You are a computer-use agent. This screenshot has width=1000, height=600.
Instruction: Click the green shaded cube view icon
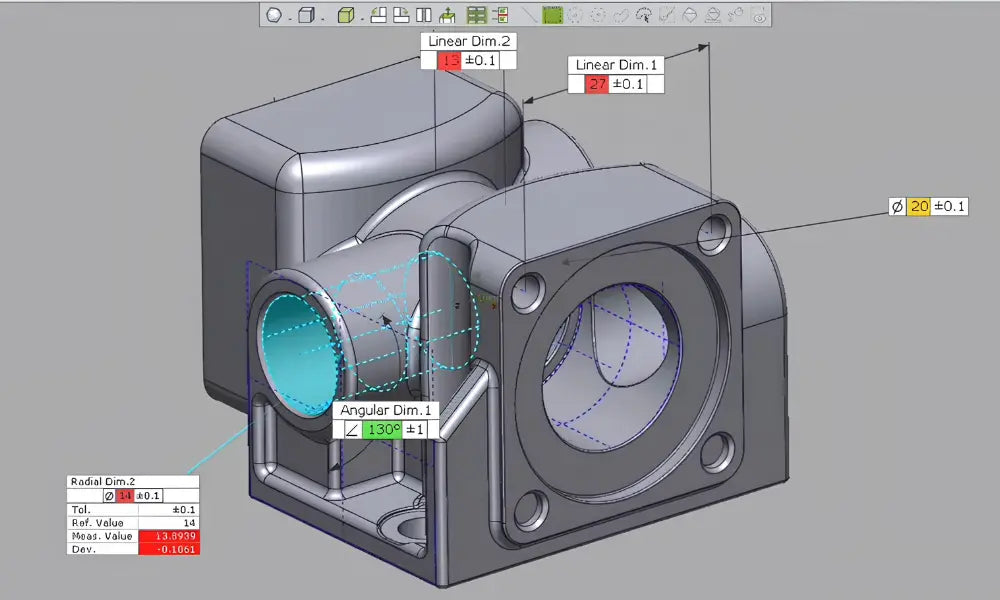point(346,15)
